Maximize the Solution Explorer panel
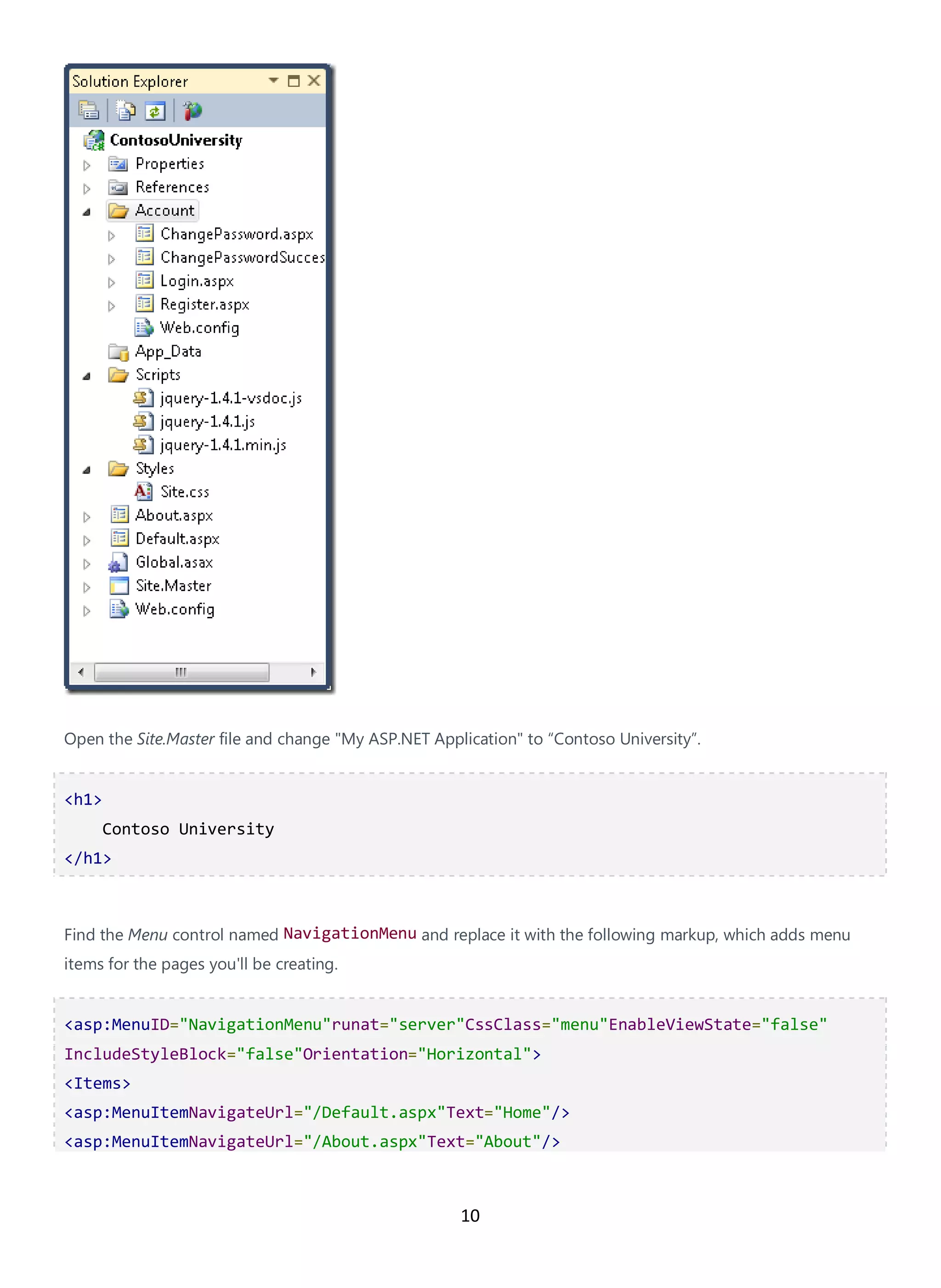 click(293, 80)
